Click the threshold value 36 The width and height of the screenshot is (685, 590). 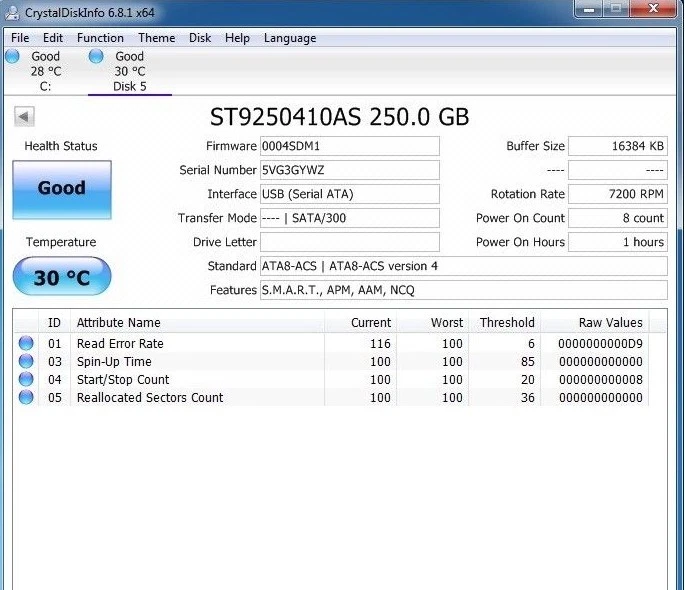point(528,397)
